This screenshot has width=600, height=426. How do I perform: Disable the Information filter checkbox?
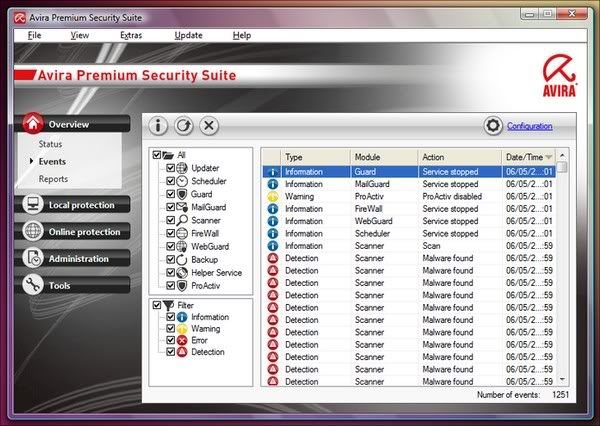(x=171, y=317)
